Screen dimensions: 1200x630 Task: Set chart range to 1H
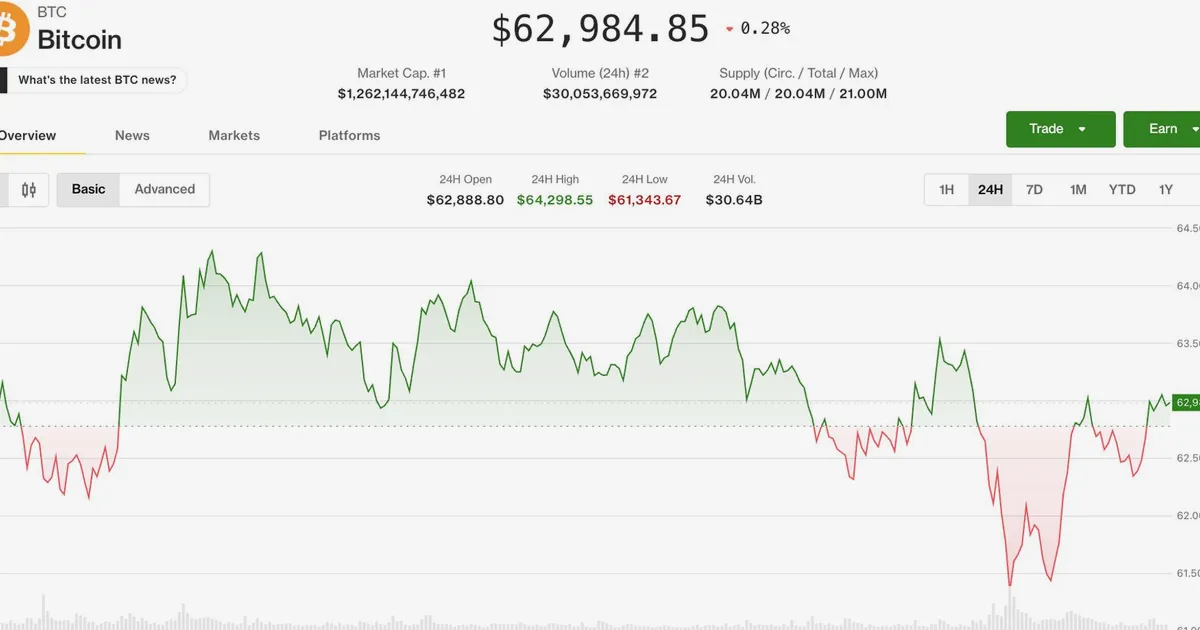(x=946, y=189)
